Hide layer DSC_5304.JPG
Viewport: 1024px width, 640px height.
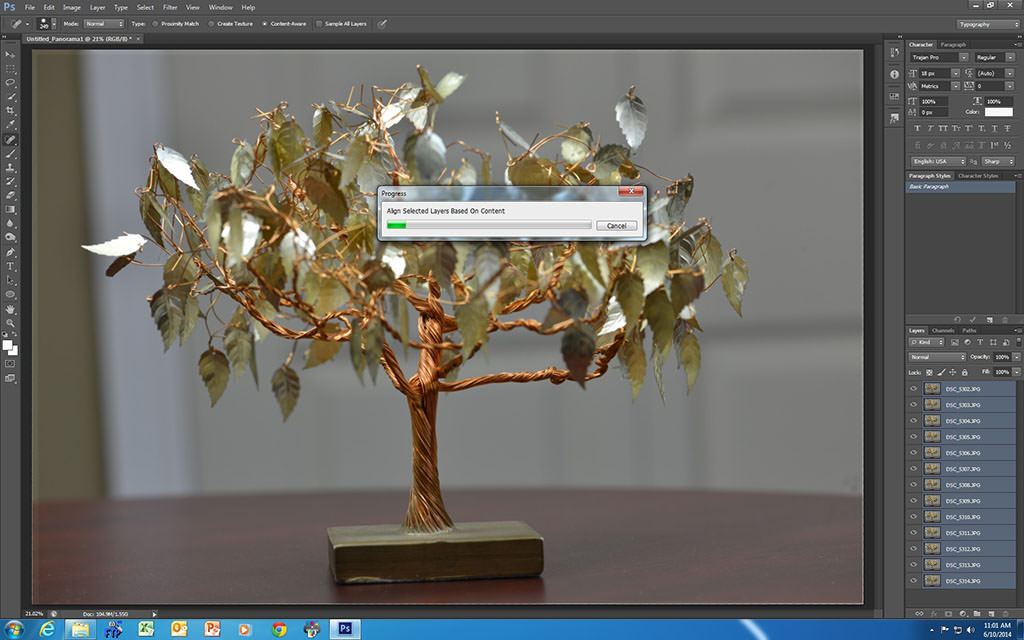coord(914,421)
